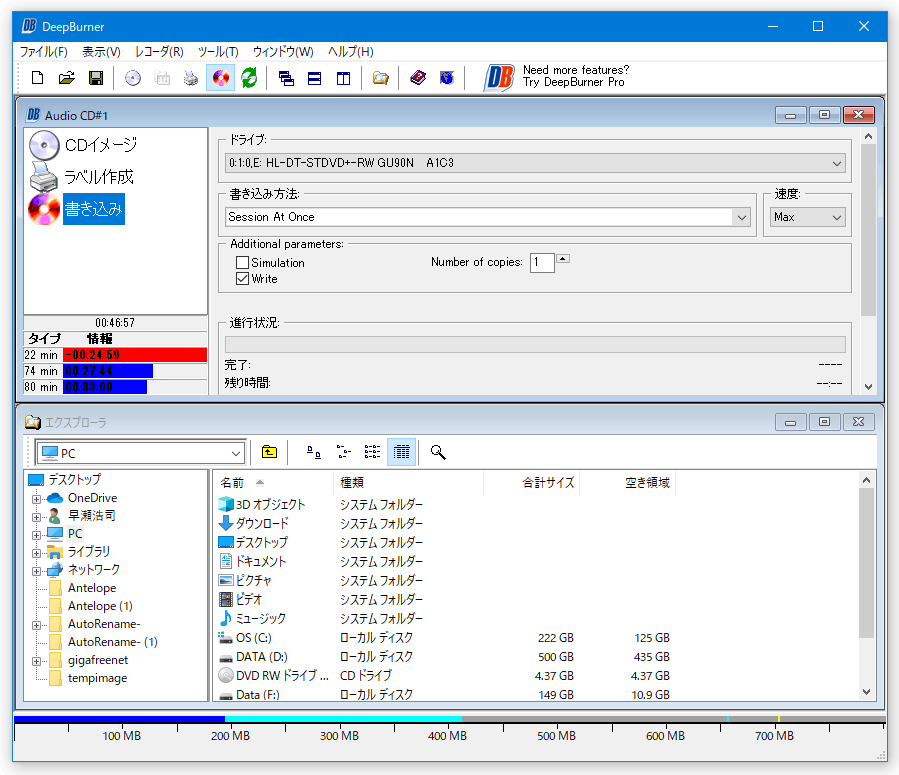Click the printer label toolbar icon

(191, 78)
